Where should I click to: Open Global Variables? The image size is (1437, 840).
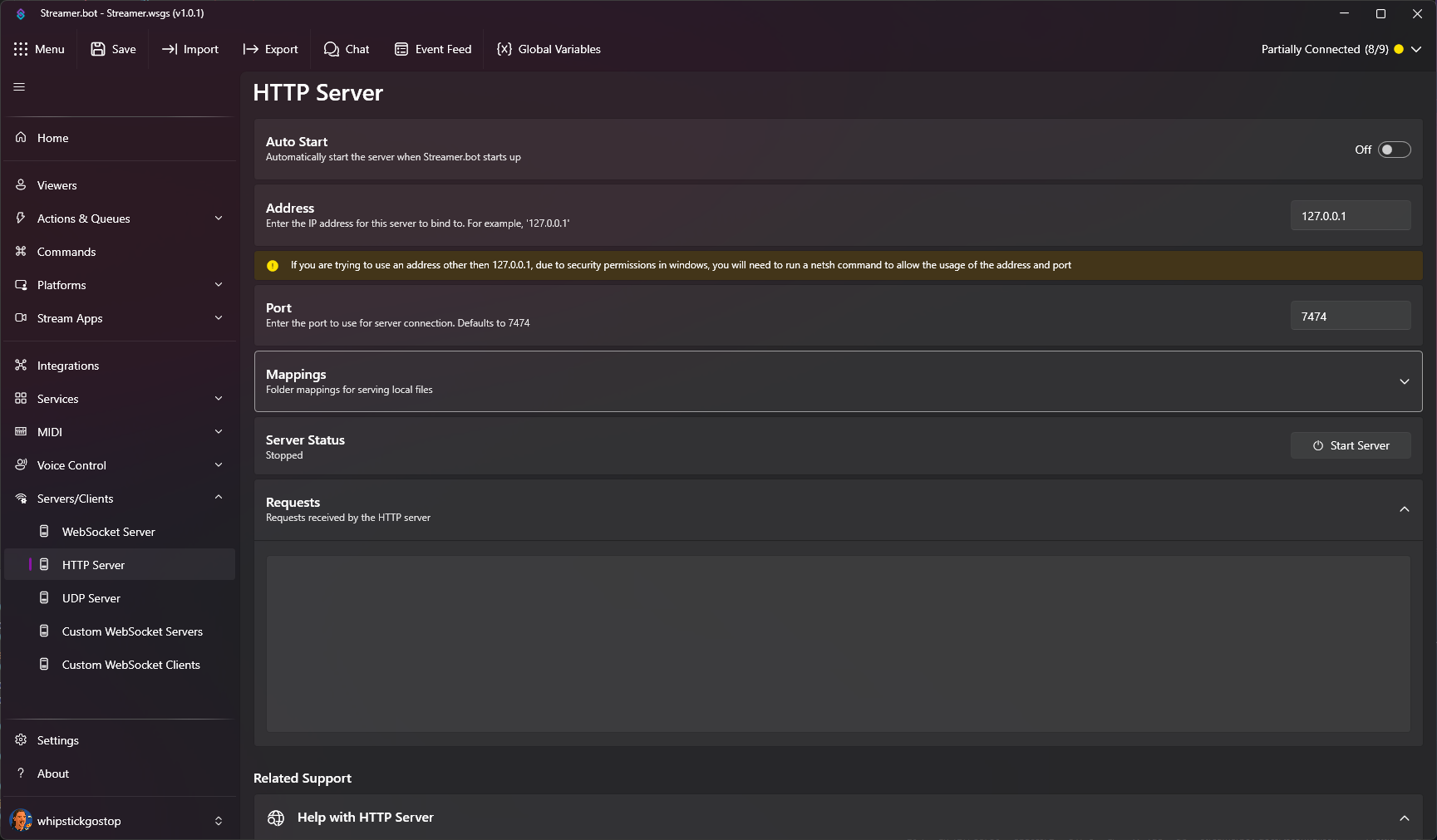(x=549, y=49)
